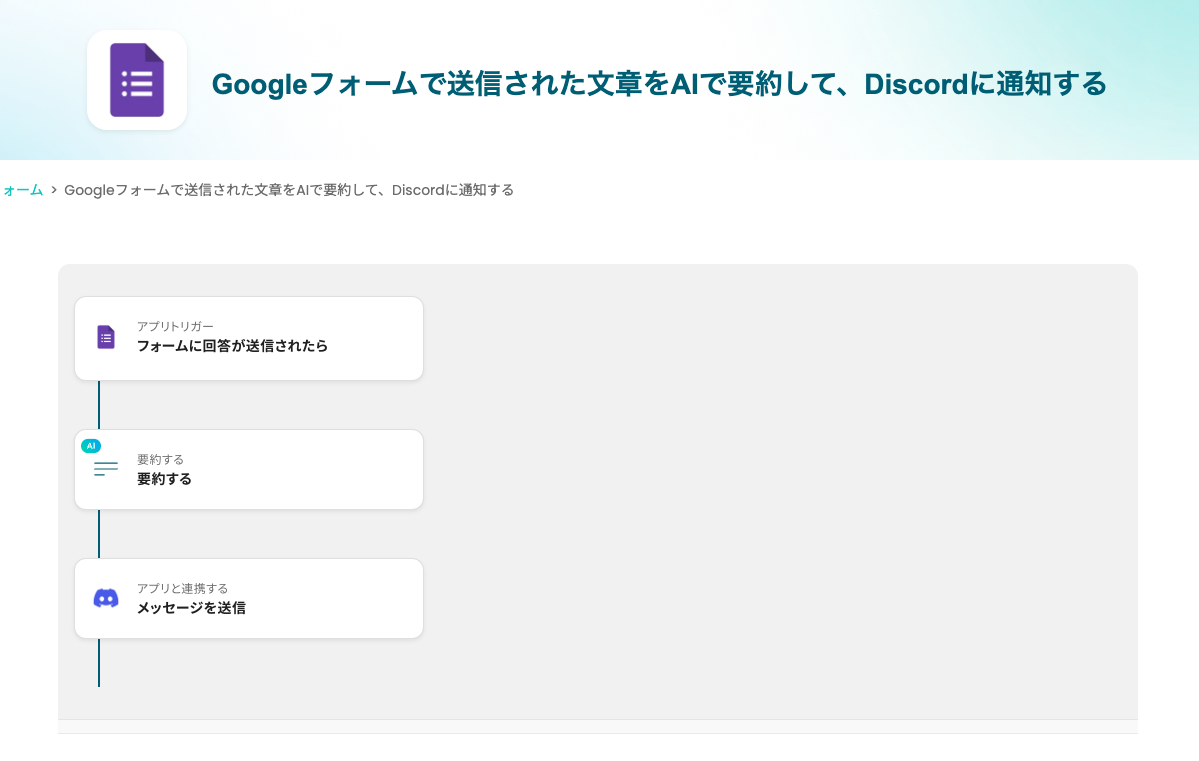This screenshot has height=761, width=1199.
Task: Click the bold フォームに回答が送信されたら text
Action: coord(232,346)
